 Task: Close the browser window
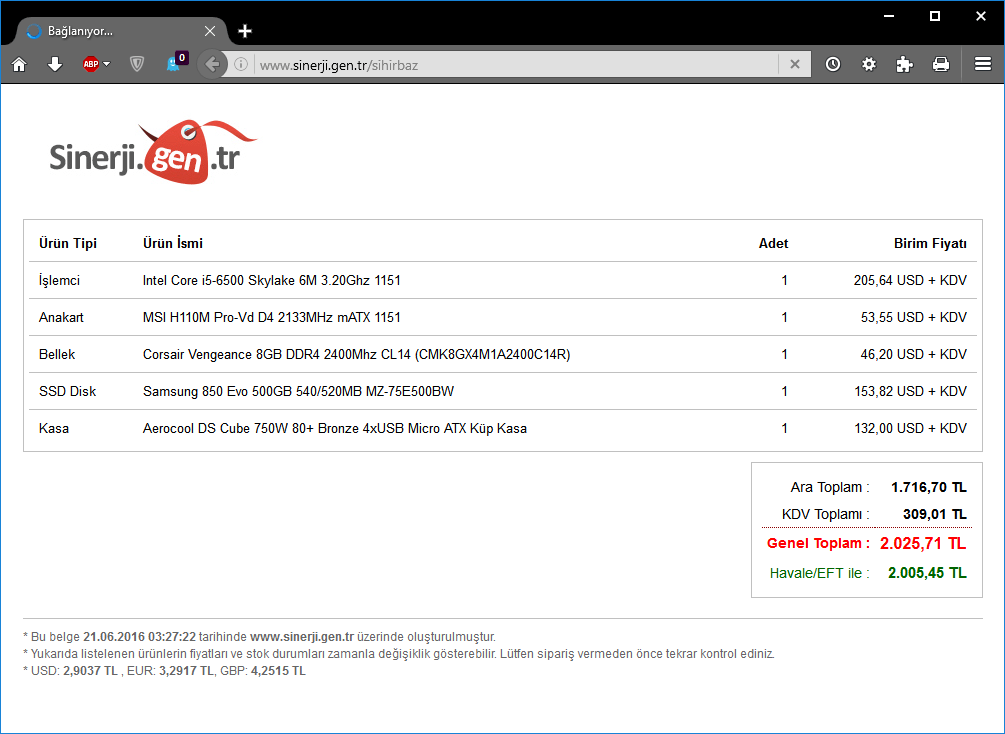pyautogui.click(x=981, y=16)
